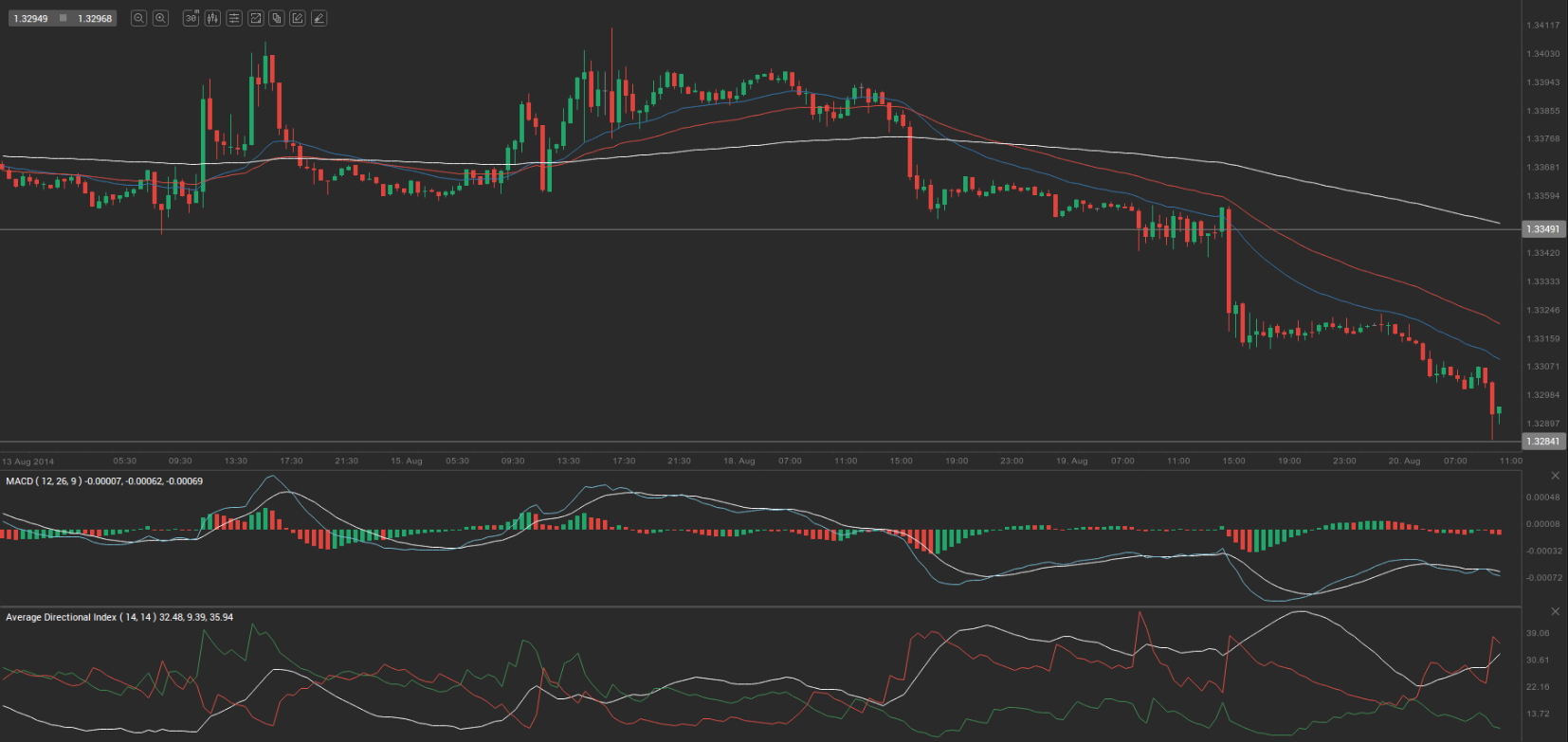Open the indicators settings sliders icon
1568x742 pixels.
point(234,18)
